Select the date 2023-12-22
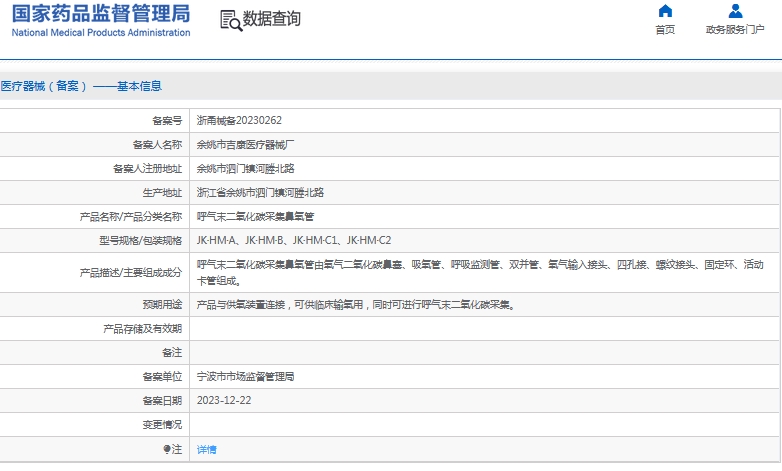The image size is (782, 471). pos(224,401)
